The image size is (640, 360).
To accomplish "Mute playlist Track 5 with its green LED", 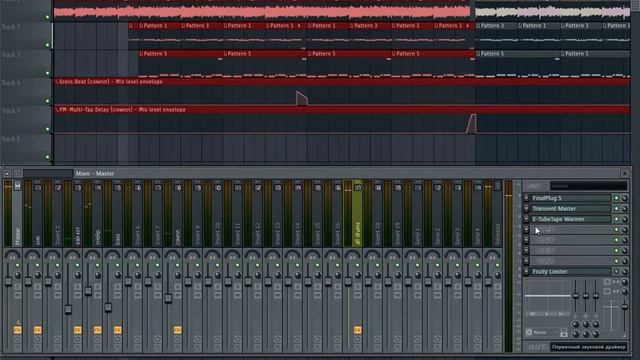I will tap(47, 129).
